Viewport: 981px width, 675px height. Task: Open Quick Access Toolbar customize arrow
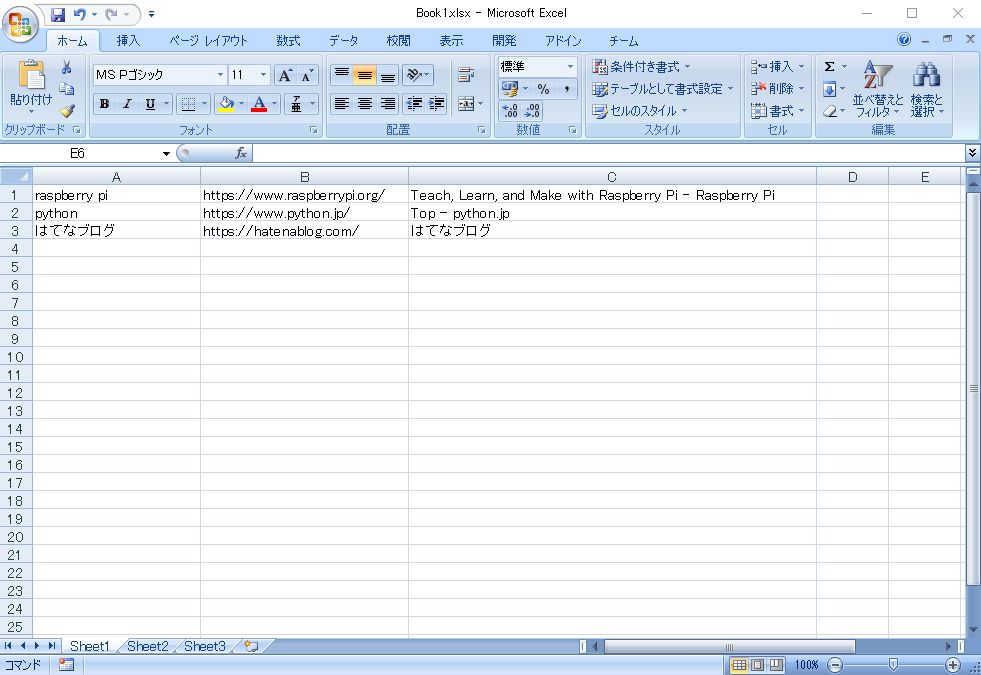tap(151, 14)
